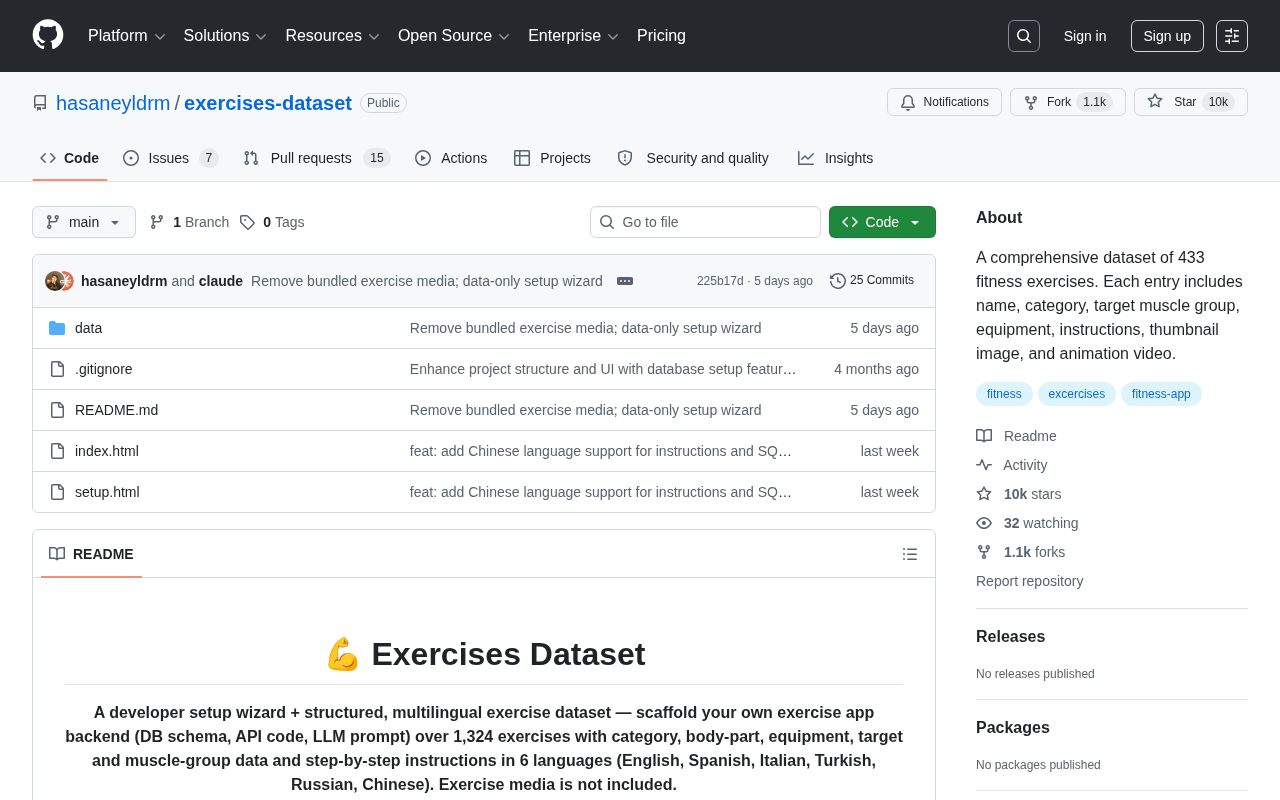Select the excercises topic tag
This screenshot has width=1280, height=800.
tap(1077, 394)
